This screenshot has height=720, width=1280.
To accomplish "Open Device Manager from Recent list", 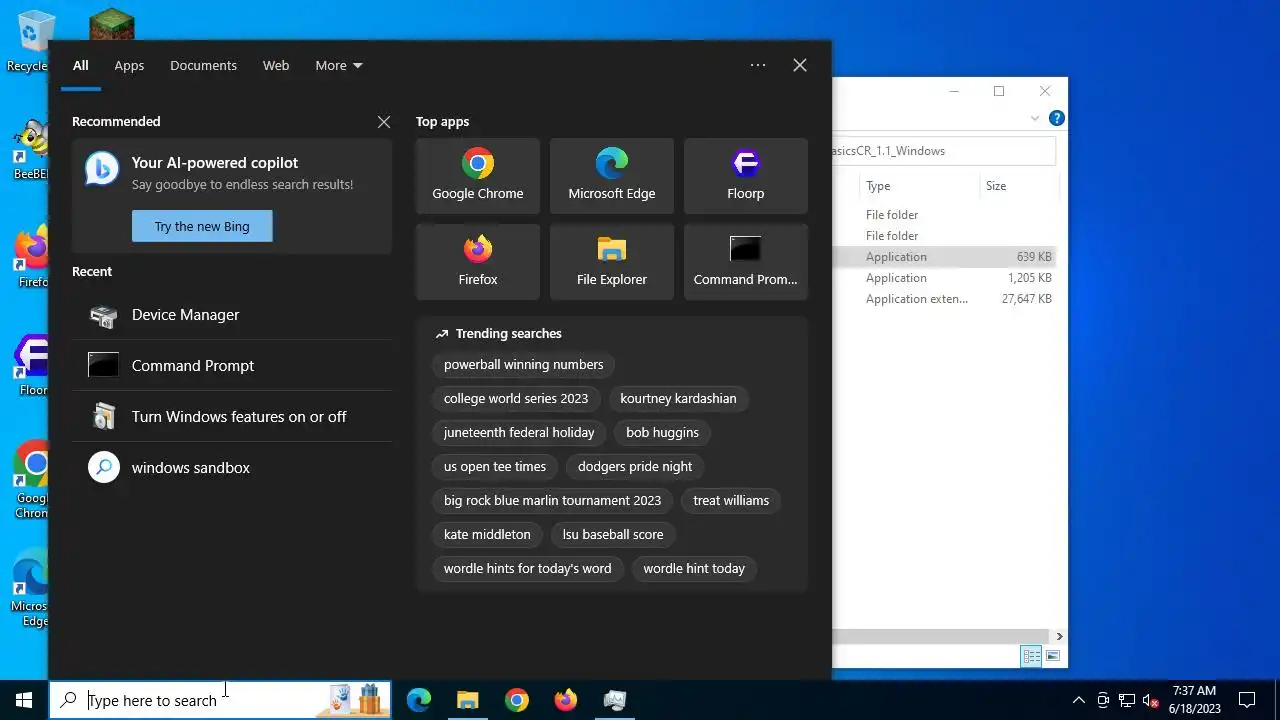I will (x=232, y=315).
